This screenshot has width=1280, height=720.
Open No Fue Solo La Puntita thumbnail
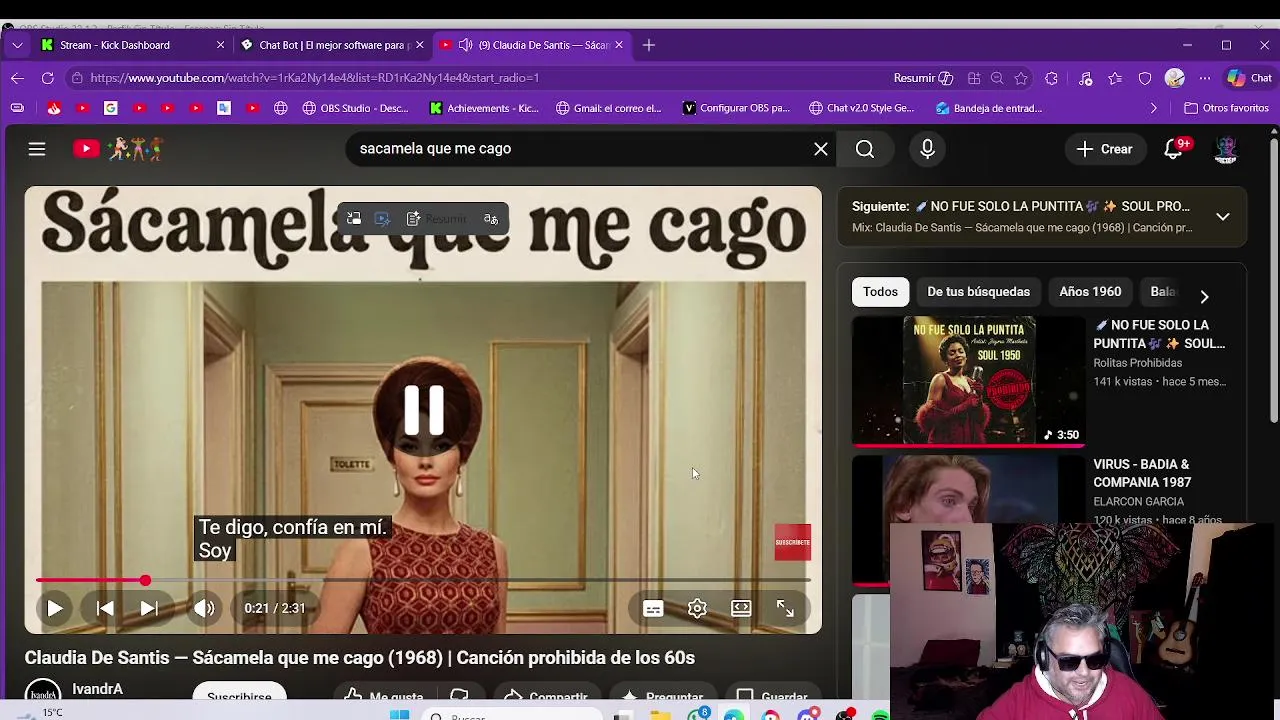[x=968, y=381]
